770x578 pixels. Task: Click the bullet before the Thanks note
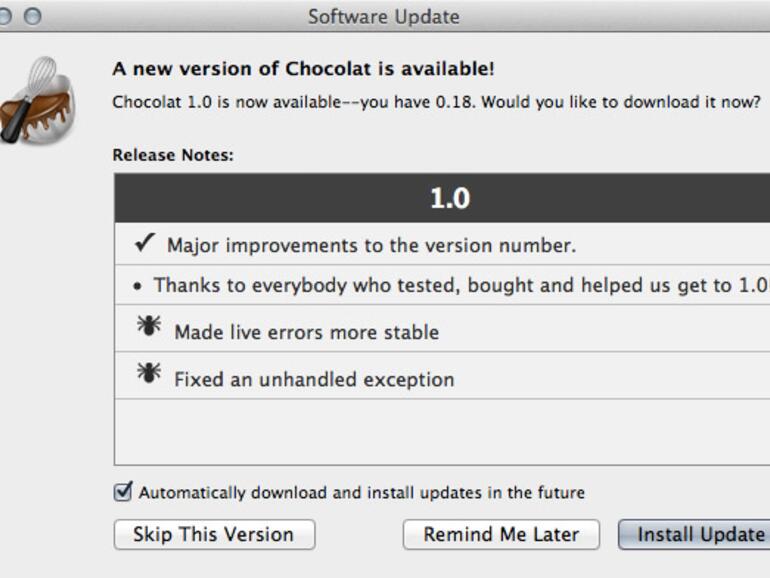click(x=137, y=286)
